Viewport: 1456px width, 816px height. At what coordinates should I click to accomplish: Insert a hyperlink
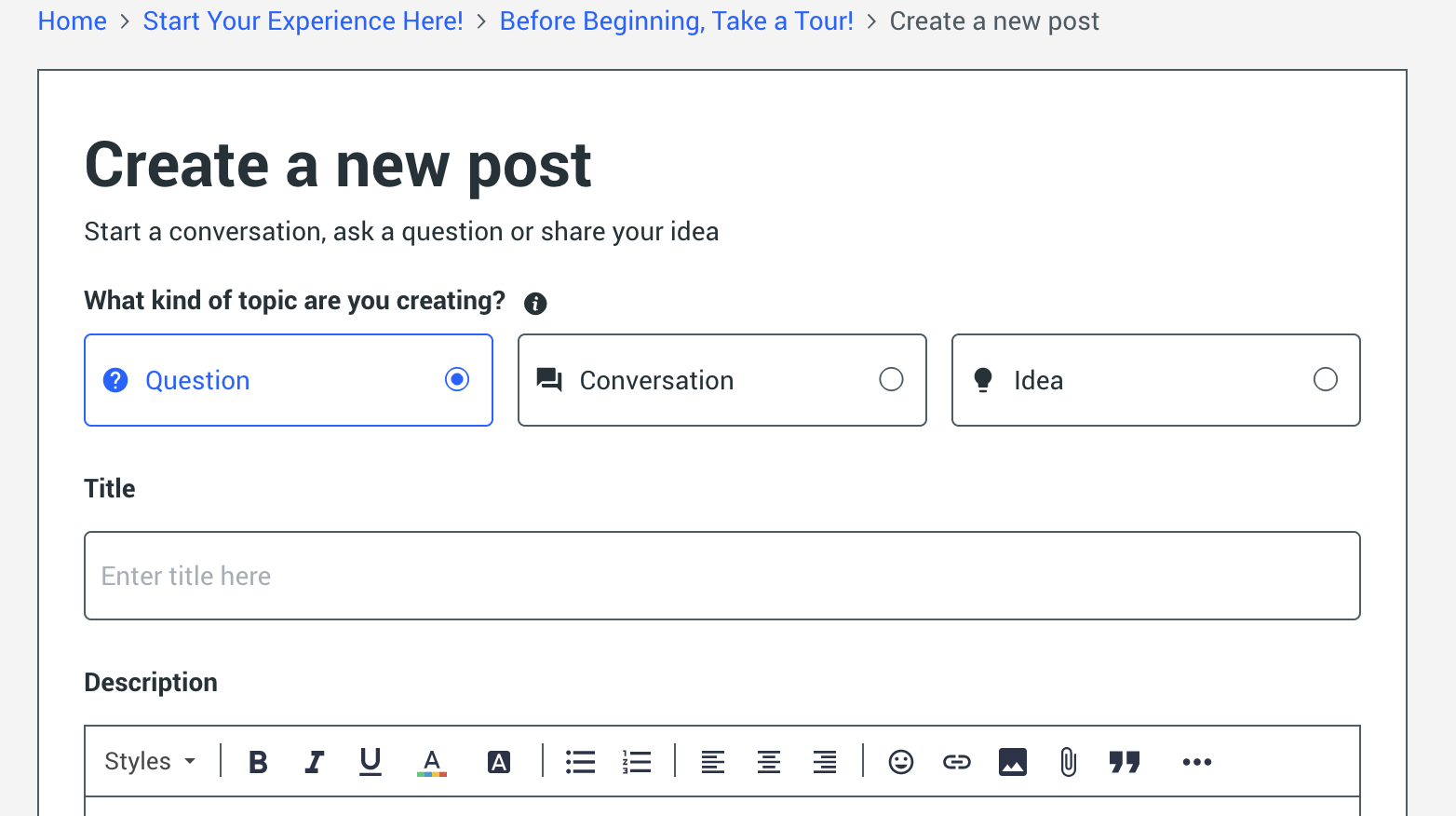coord(957,762)
